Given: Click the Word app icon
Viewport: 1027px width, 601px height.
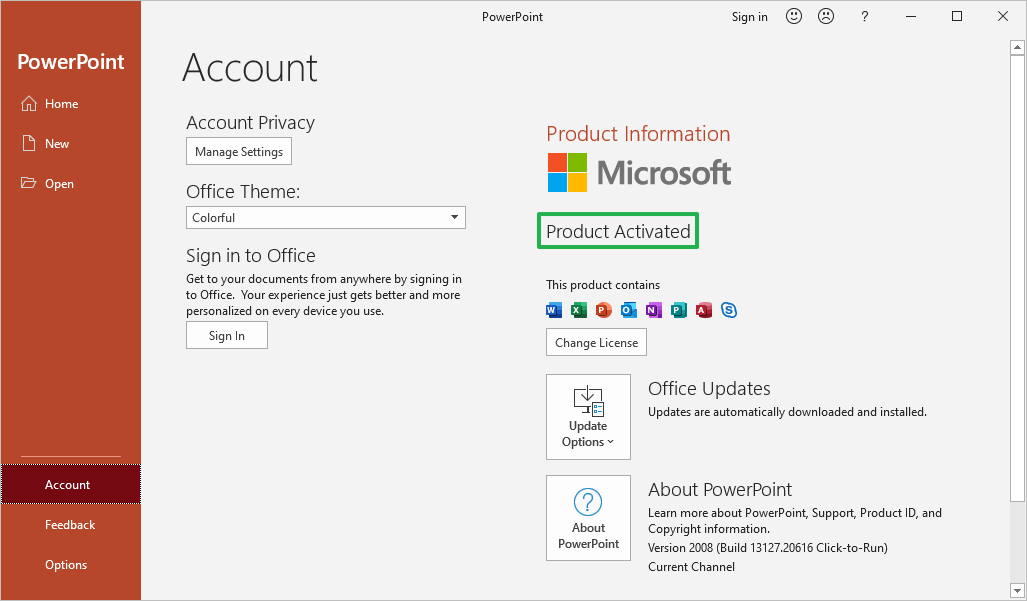Looking at the screenshot, I should pyautogui.click(x=554, y=310).
